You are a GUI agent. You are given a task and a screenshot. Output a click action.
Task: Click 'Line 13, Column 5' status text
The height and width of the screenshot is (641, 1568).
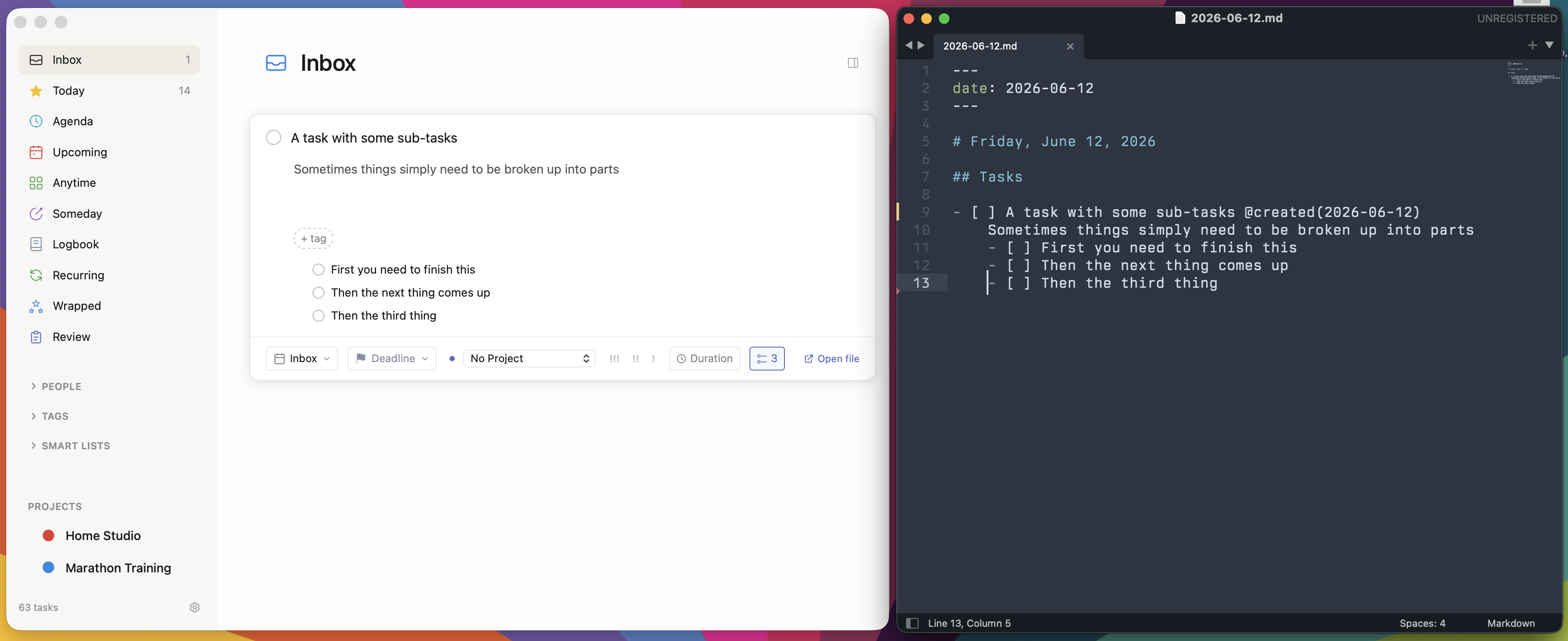[969, 623]
